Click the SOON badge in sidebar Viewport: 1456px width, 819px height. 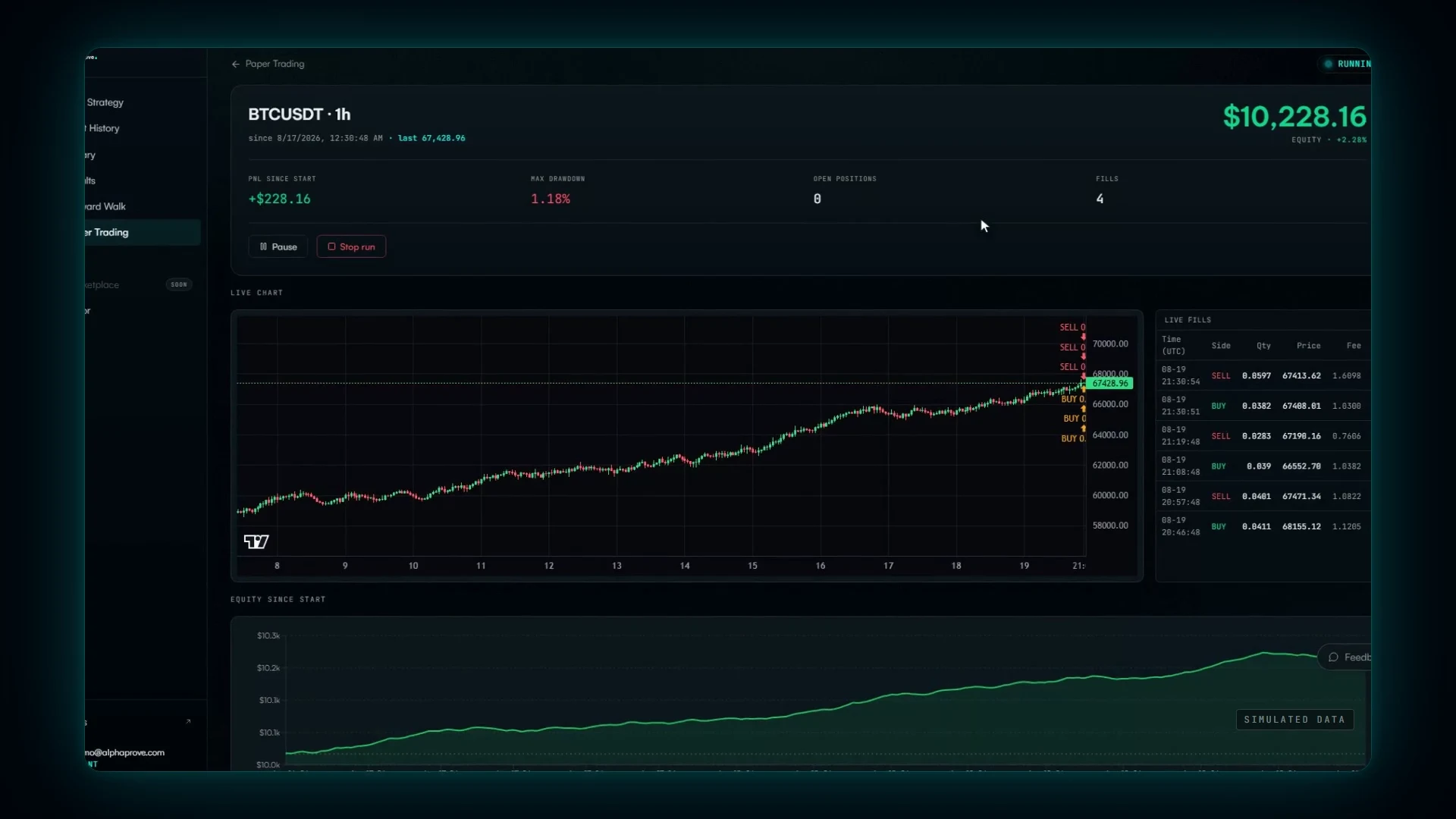click(179, 285)
